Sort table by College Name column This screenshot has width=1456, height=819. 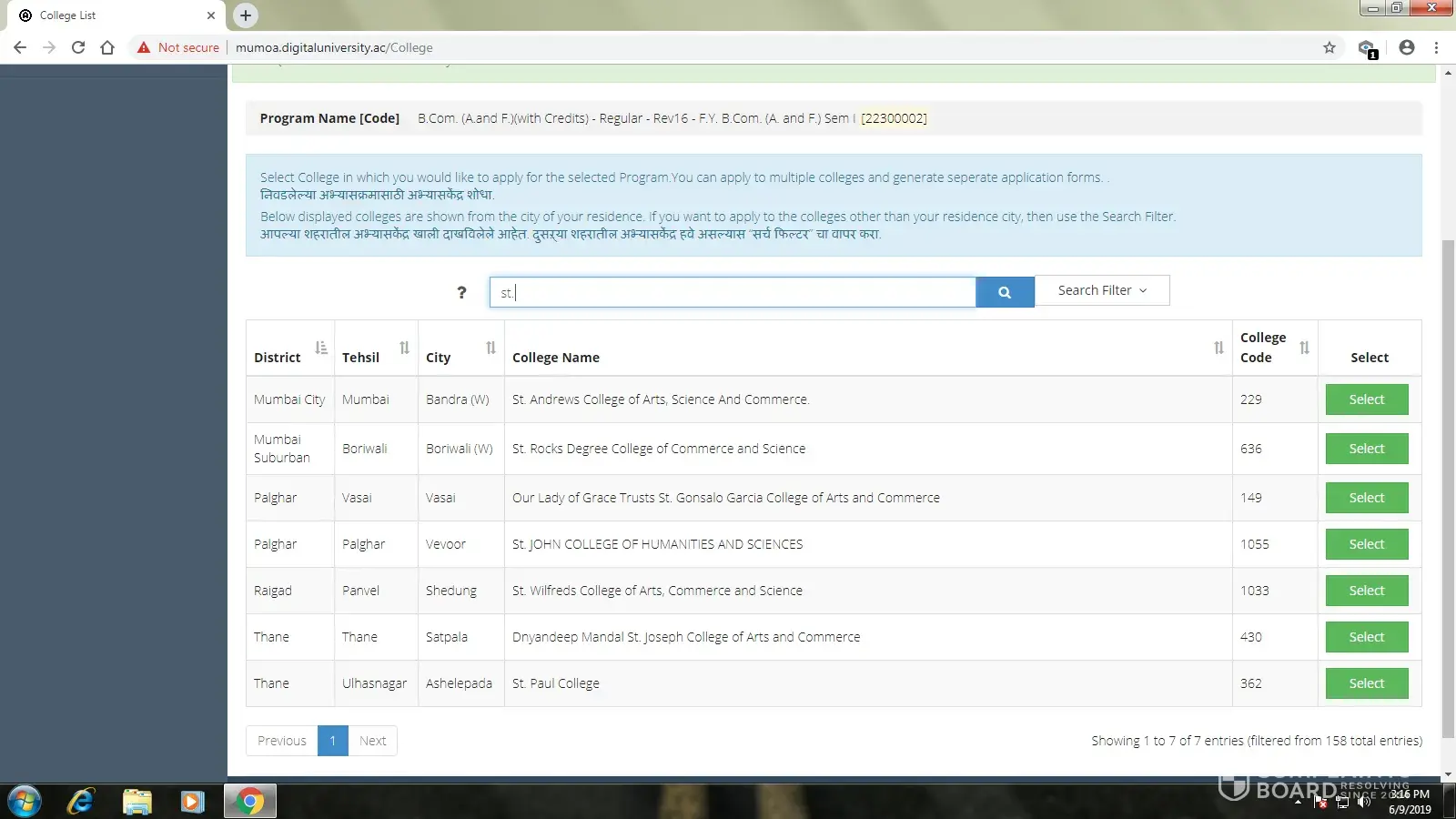coord(1218,348)
